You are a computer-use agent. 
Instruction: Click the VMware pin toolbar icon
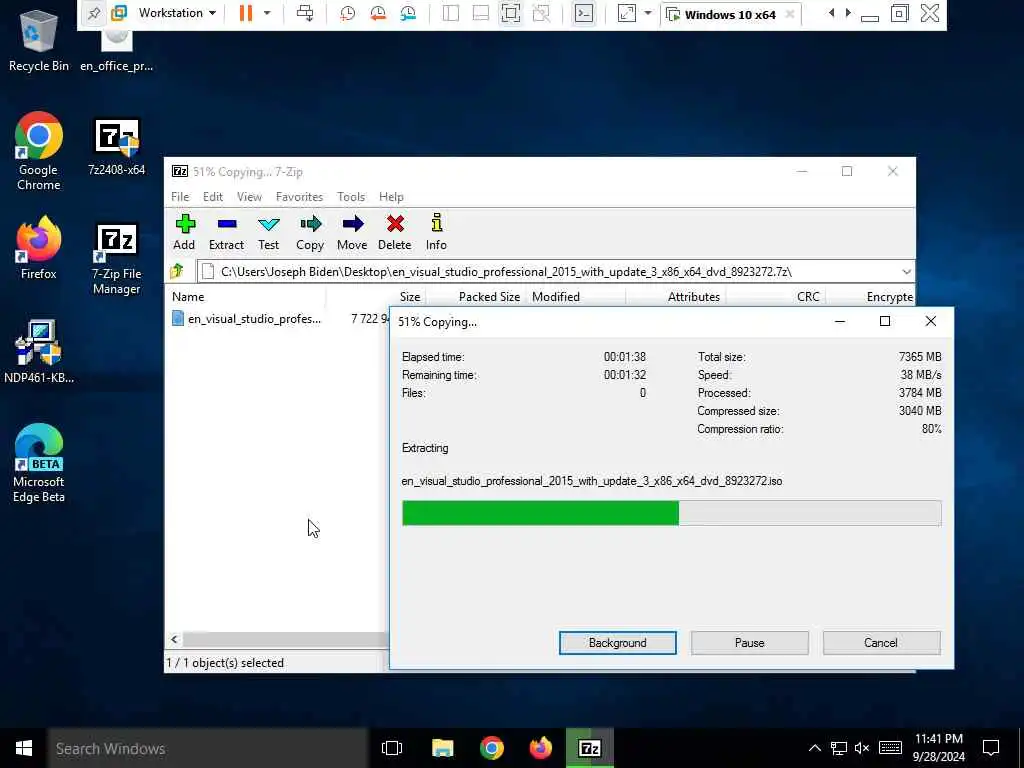pos(94,13)
